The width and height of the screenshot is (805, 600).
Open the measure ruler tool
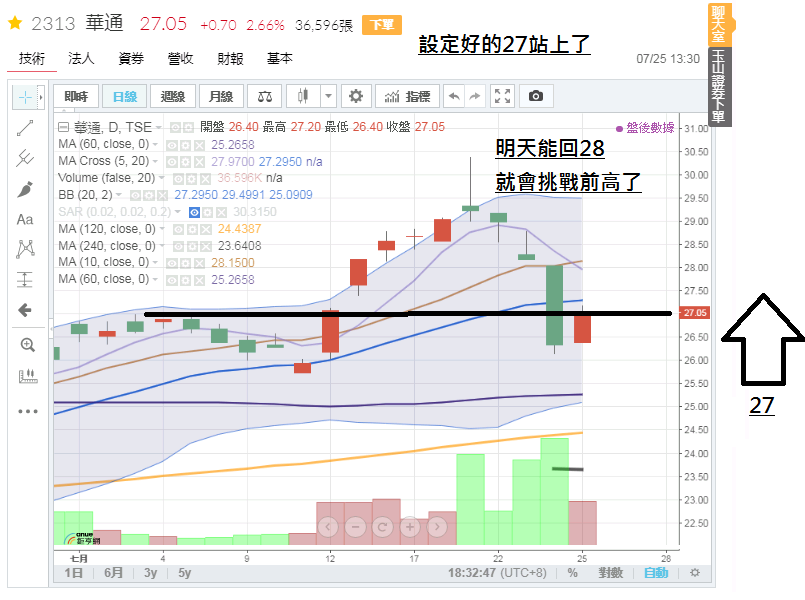(x=28, y=376)
